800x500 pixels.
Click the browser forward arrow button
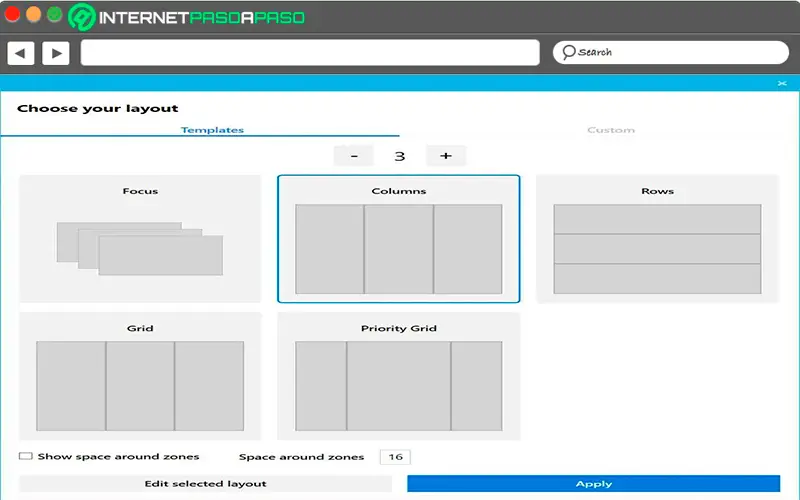(x=56, y=53)
